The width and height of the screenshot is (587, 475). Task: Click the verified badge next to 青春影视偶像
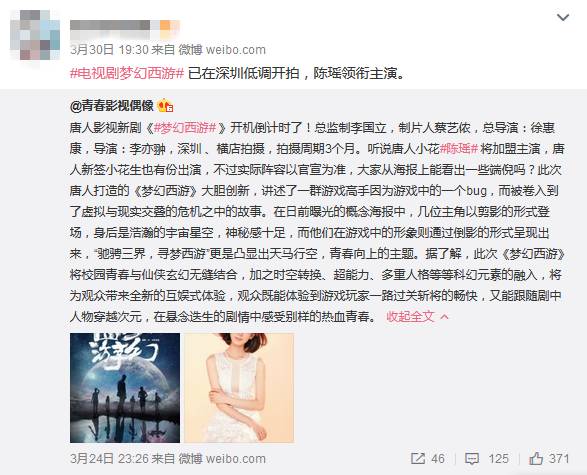165,106
